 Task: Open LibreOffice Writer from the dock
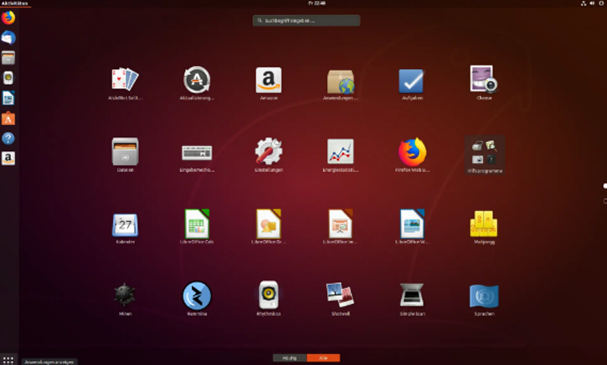pyautogui.click(x=8, y=98)
